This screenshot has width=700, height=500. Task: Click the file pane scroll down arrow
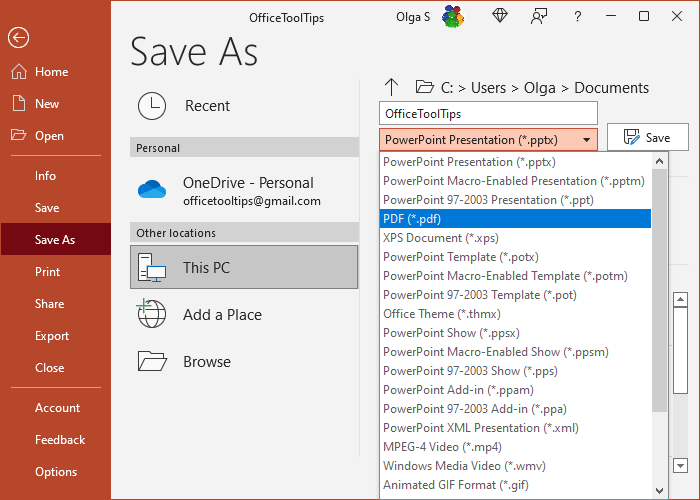[x=680, y=466]
